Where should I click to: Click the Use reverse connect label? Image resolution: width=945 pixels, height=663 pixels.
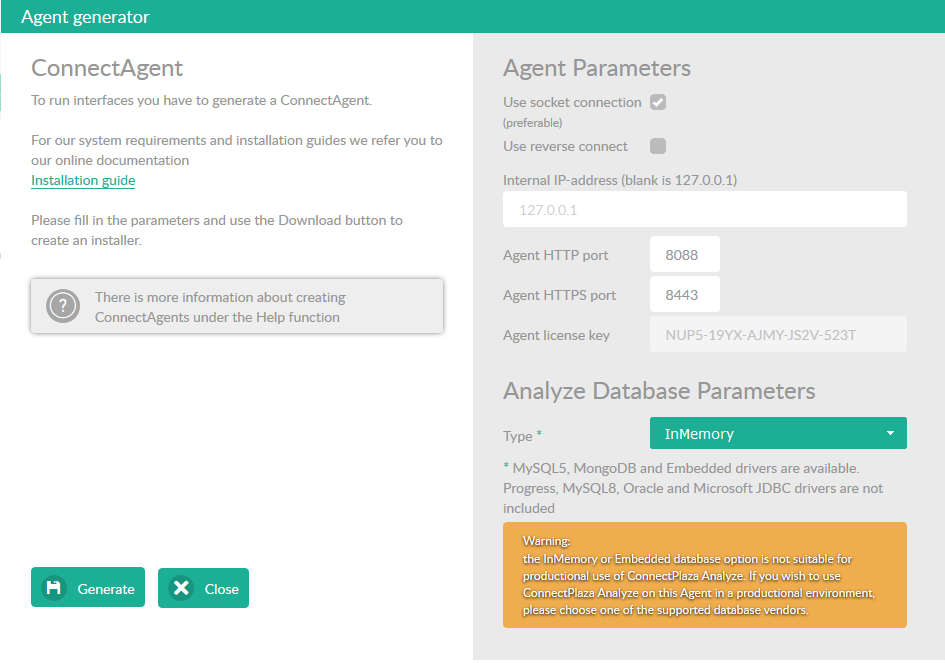[565, 146]
